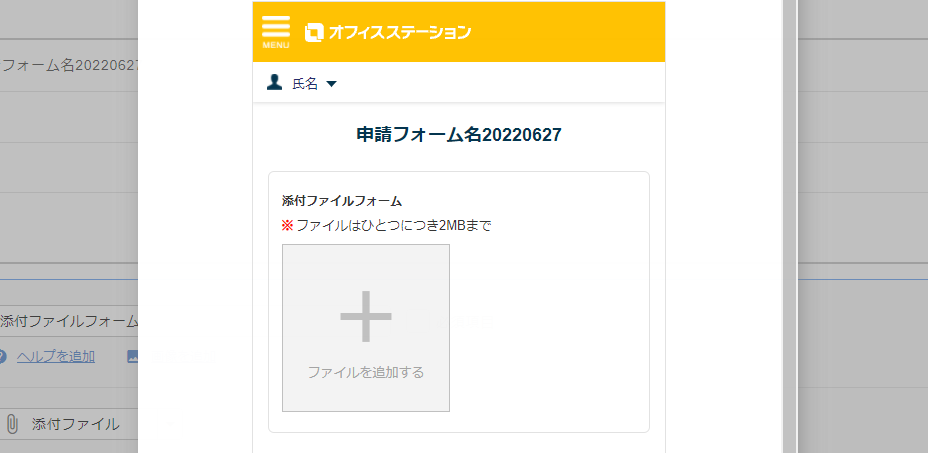Click the gray file upload drop area
Screen dimensions: 928x453
(x=366, y=328)
